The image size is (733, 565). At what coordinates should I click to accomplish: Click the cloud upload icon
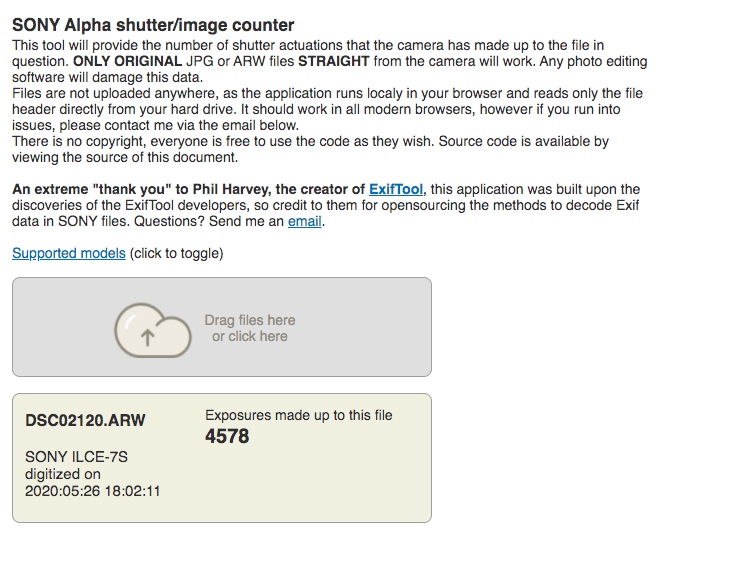coord(152,329)
